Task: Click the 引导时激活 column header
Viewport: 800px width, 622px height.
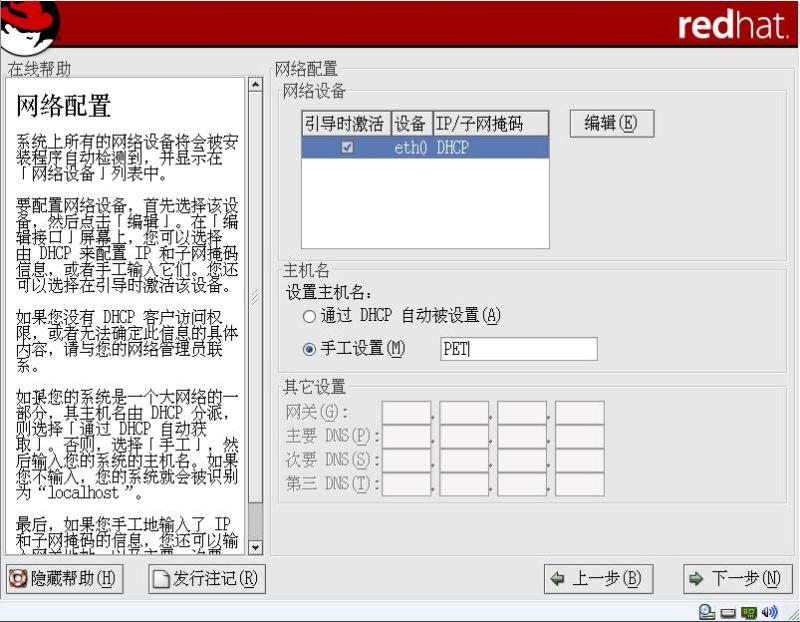Action: coord(346,123)
